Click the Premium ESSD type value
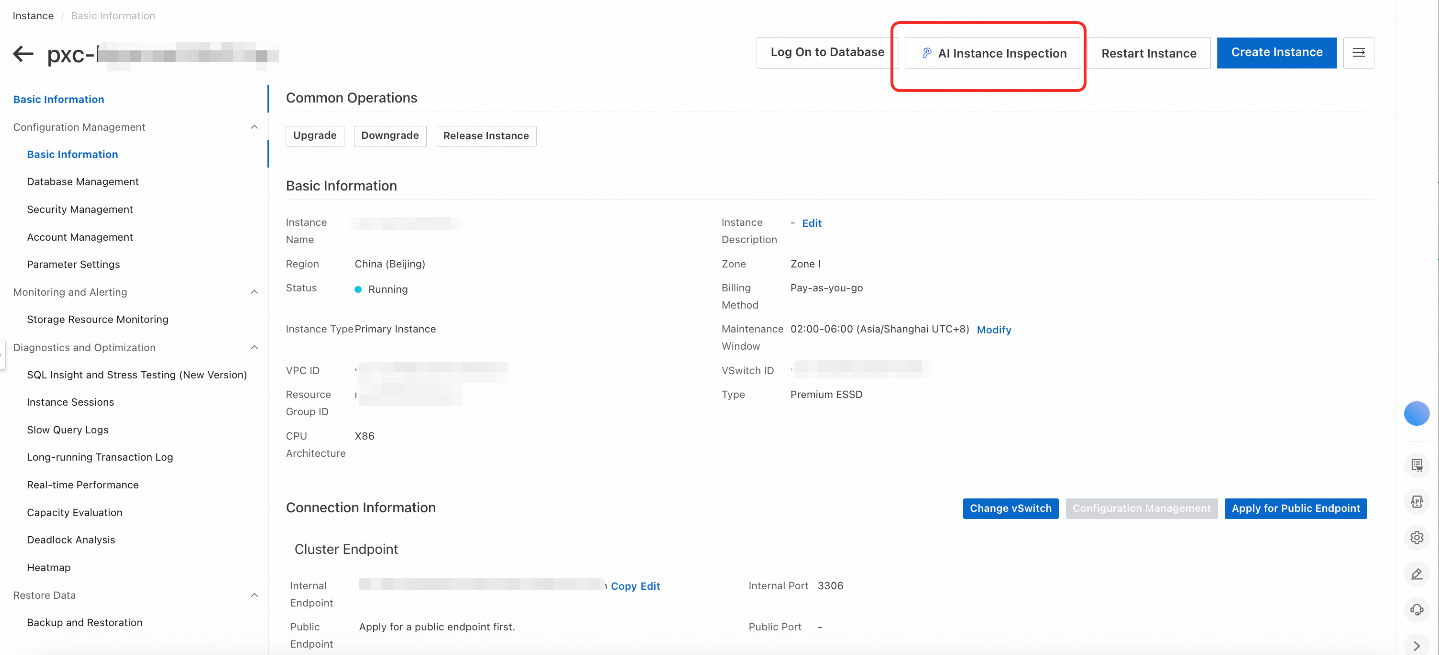 826,395
